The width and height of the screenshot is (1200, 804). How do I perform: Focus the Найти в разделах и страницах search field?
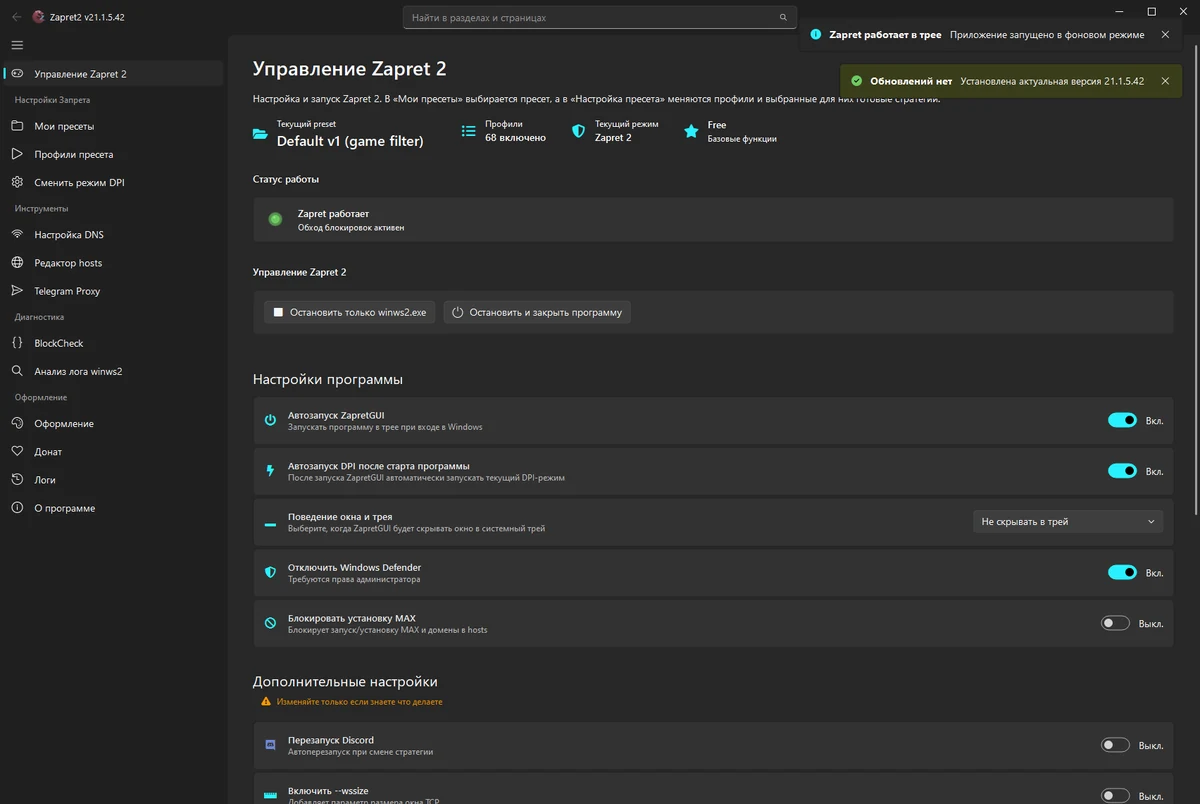(600, 18)
